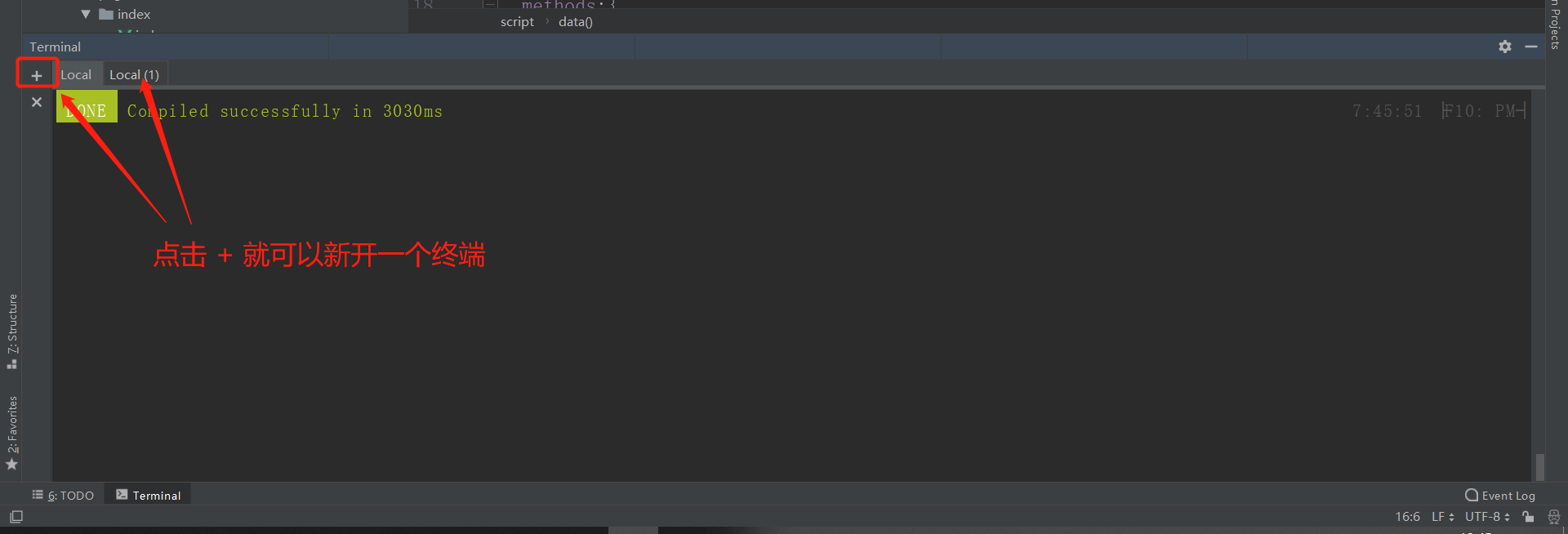Screen dimensions: 1568x534
Task: Open the 6: TODO tool window
Action: 64,495
